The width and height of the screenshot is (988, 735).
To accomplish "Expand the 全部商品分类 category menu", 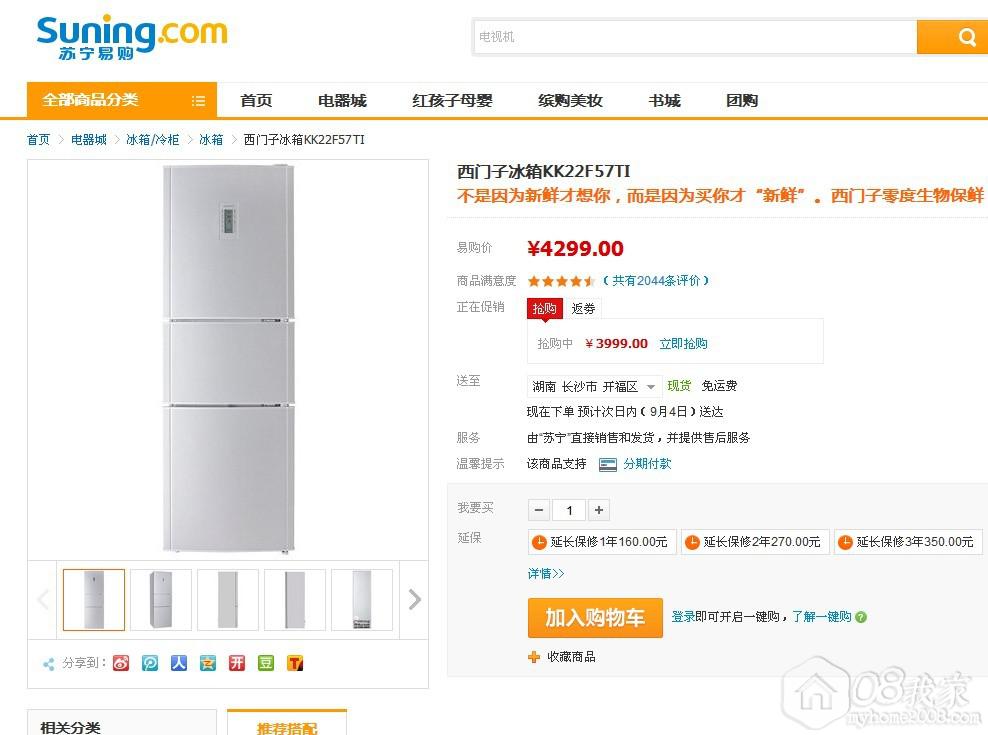I will (x=121, y=100).
